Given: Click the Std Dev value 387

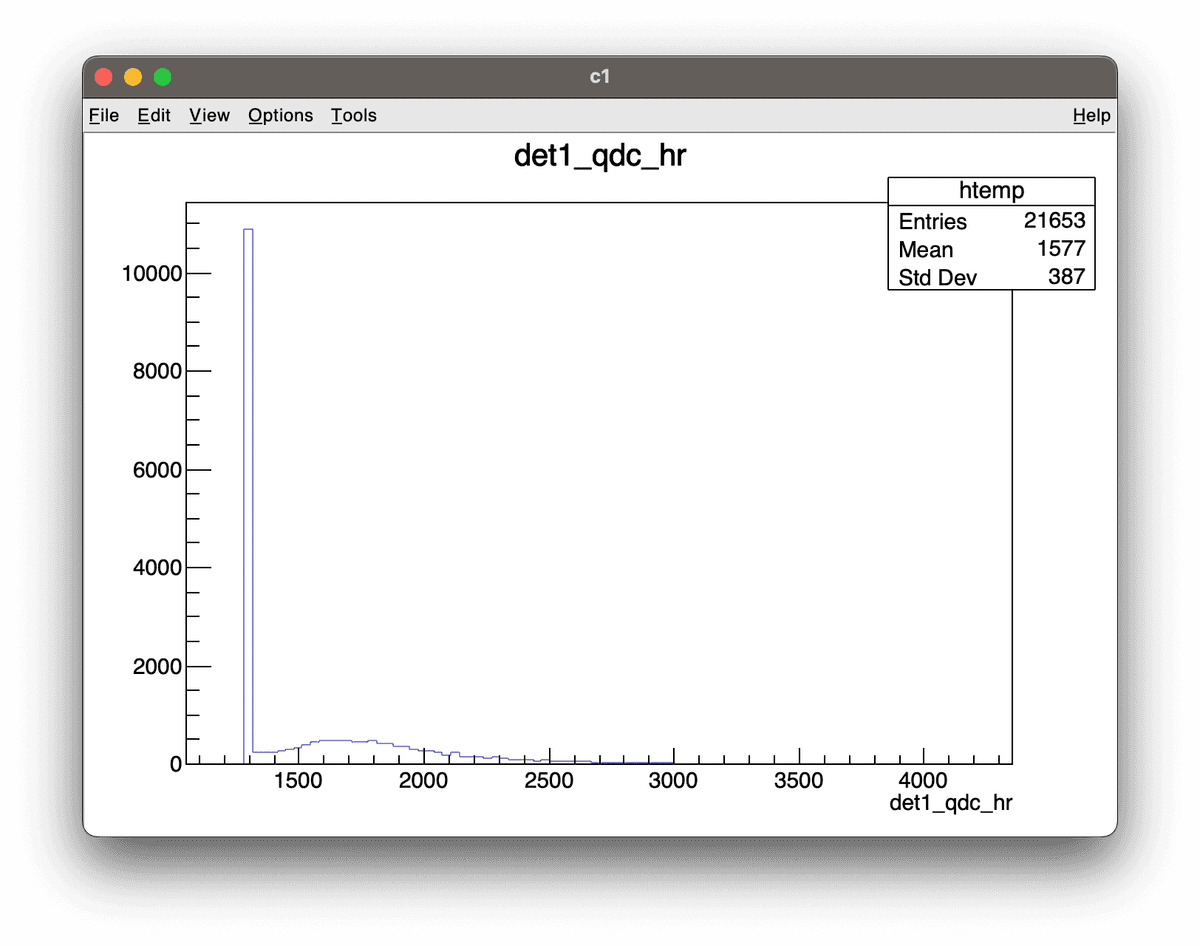Looking at the screenshot, I should point(1067,277).
